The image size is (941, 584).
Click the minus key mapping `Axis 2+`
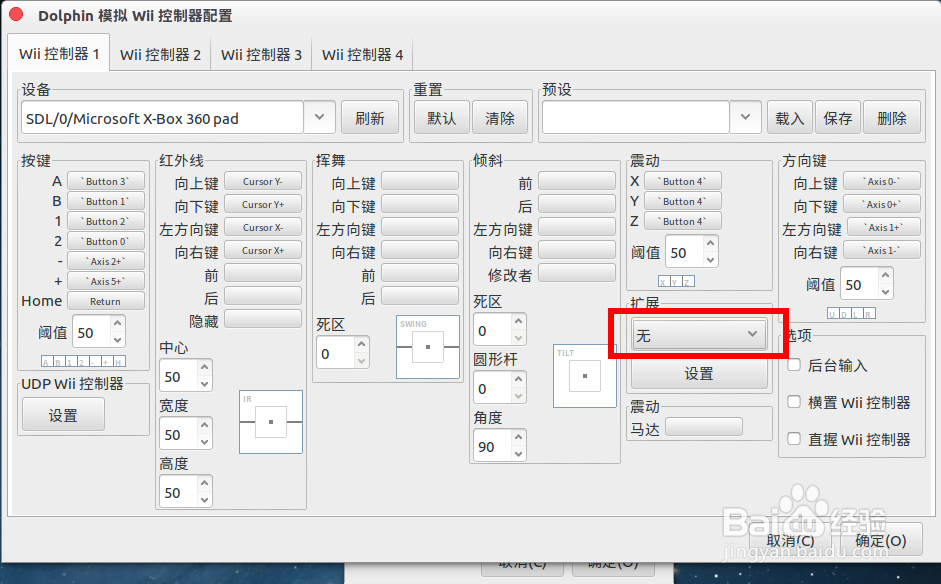(x=106, y=261)
